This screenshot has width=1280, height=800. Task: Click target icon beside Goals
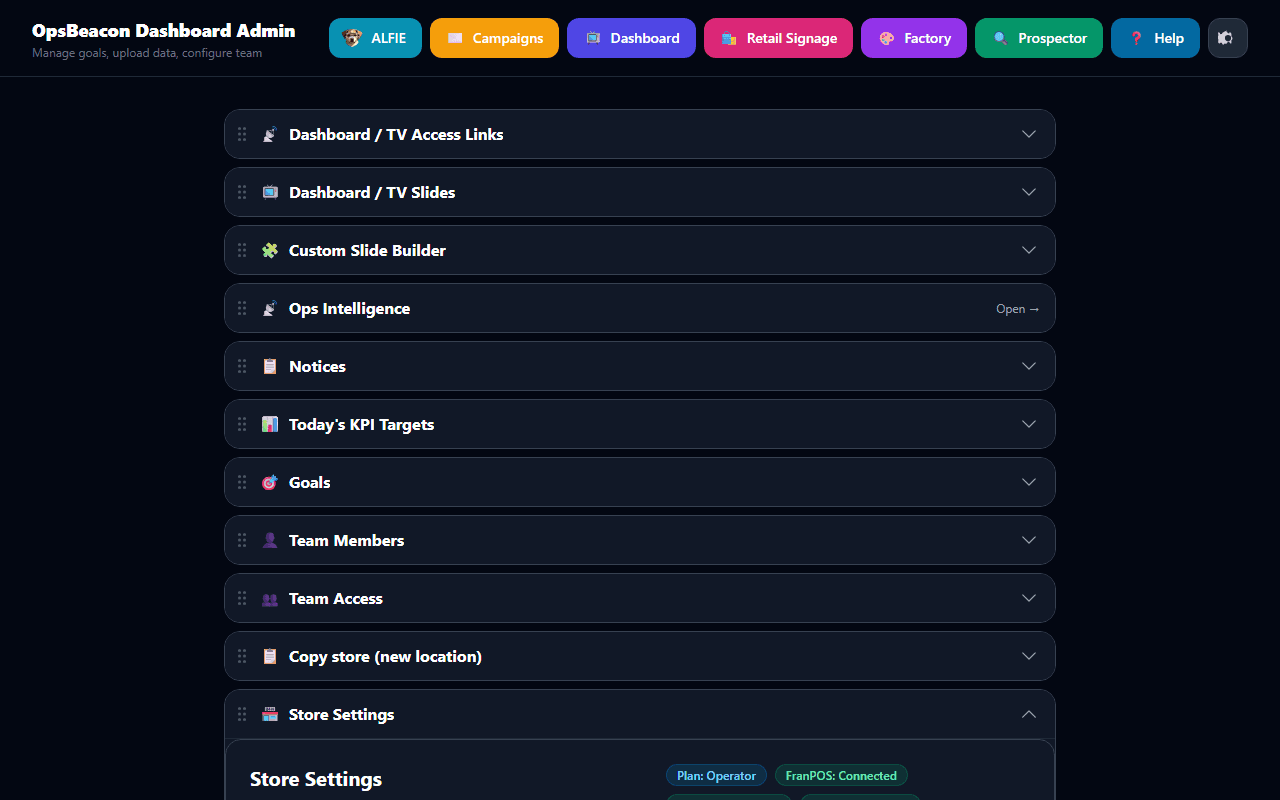pyautogui.click(x=270, y=482)
